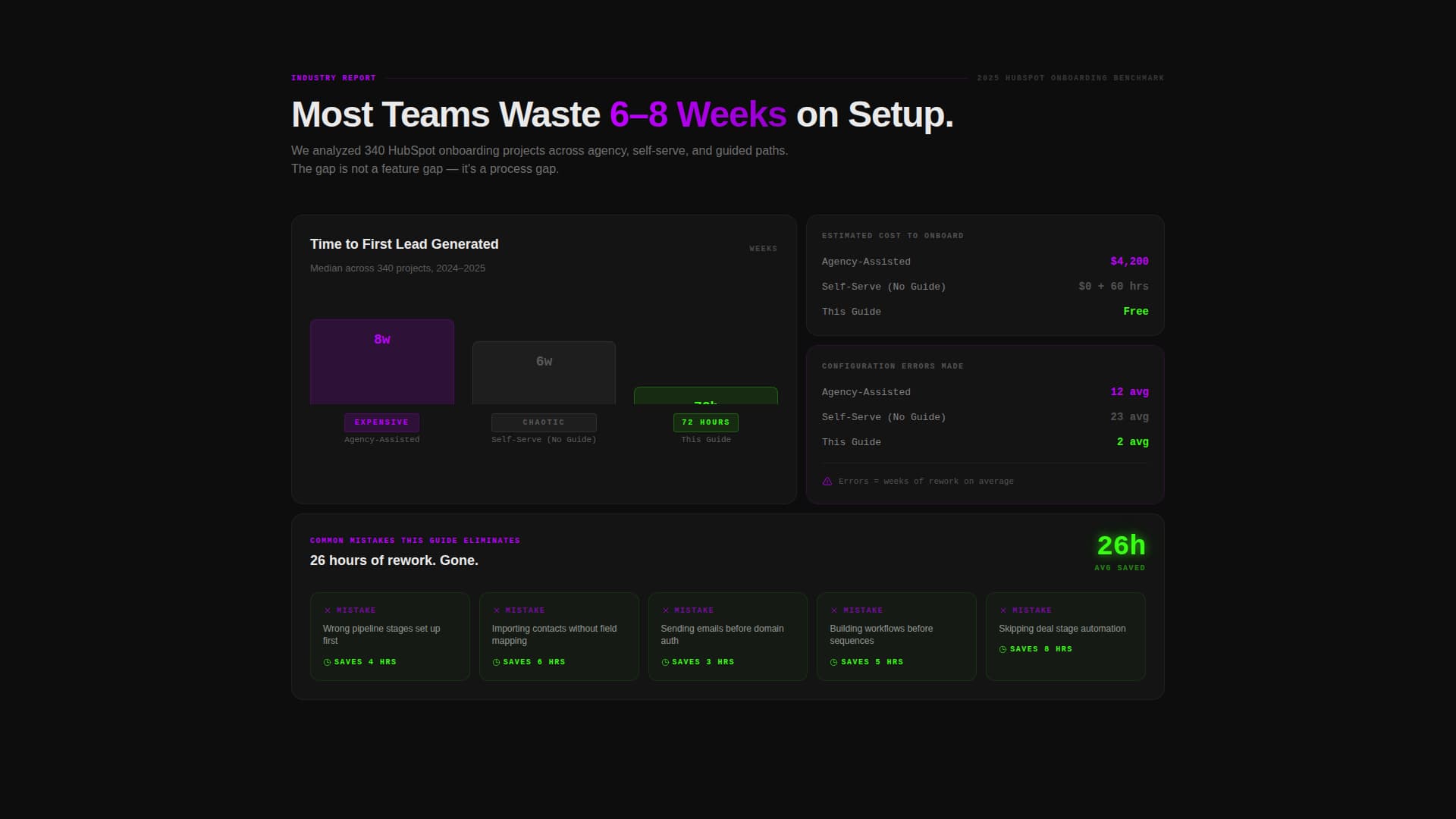Click the clock icon beside 'SAVES 8 HRS'
Viewport: 1456px width, 819px height.
(x=1003, y=648)
